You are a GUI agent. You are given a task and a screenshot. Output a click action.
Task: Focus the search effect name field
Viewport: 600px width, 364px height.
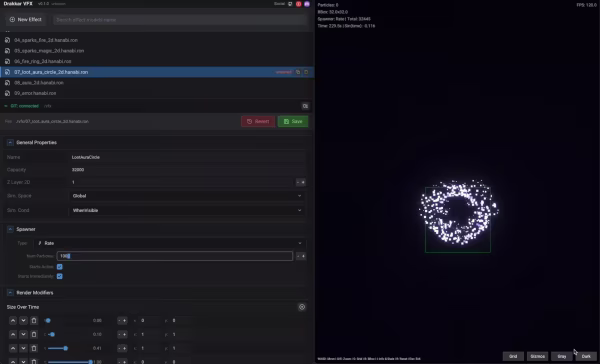(180, 20)
